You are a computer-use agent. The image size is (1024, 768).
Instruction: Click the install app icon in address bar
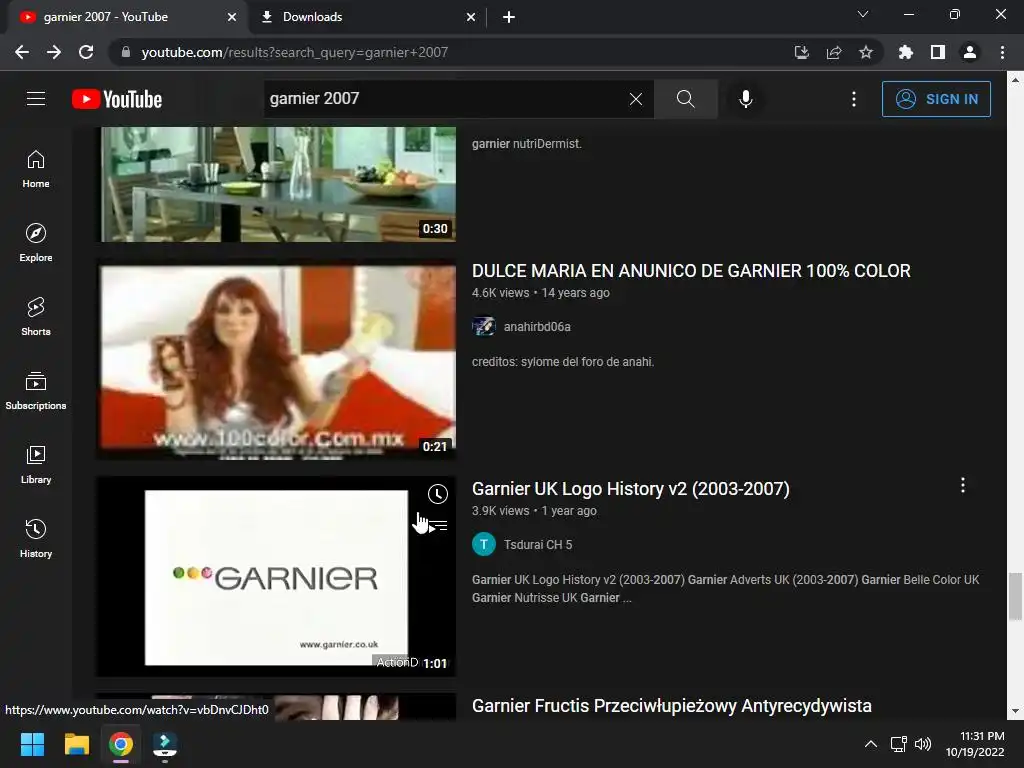802,52
